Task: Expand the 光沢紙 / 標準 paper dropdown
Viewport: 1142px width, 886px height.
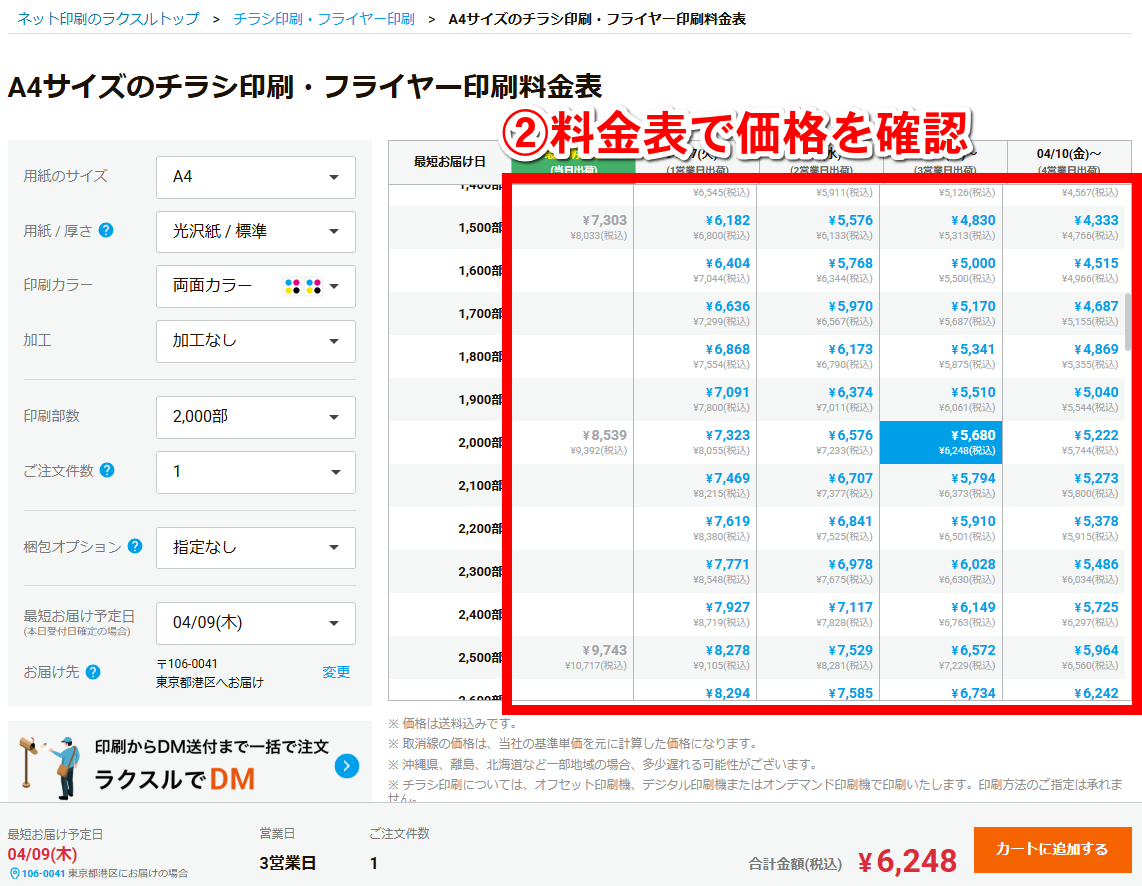Action: [x=255, y=232]
